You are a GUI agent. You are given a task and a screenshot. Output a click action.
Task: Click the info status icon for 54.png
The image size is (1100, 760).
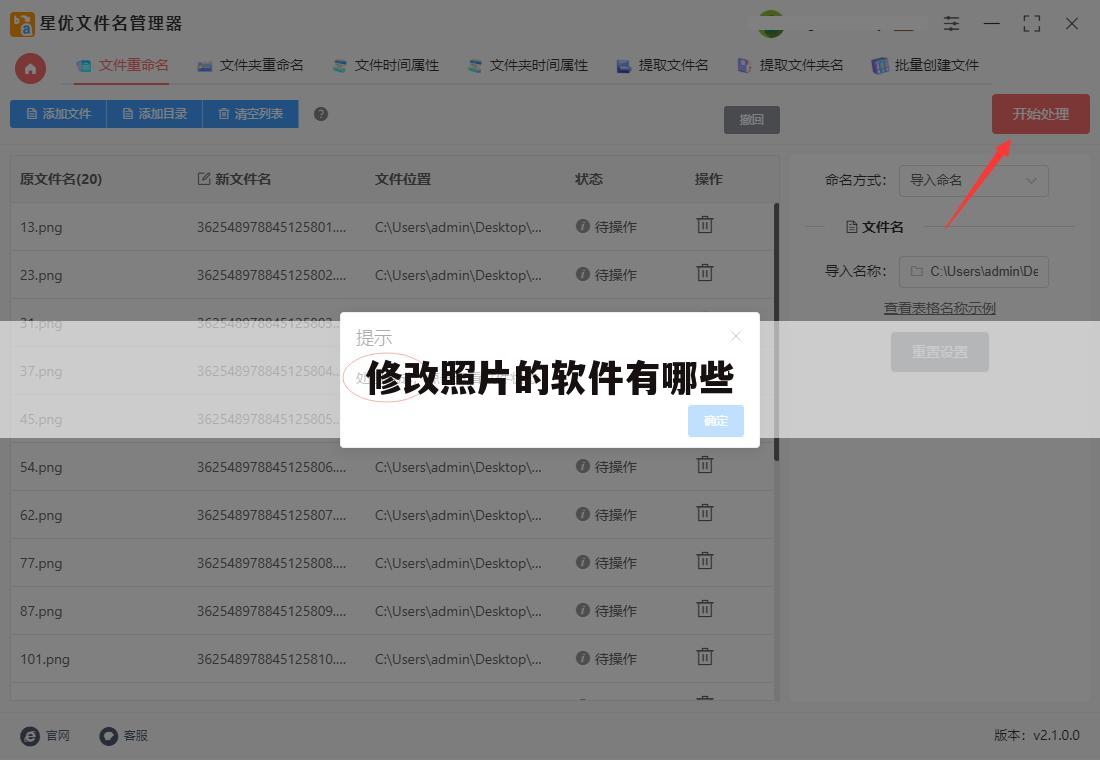pyautogui.click(x=582, y=466)
